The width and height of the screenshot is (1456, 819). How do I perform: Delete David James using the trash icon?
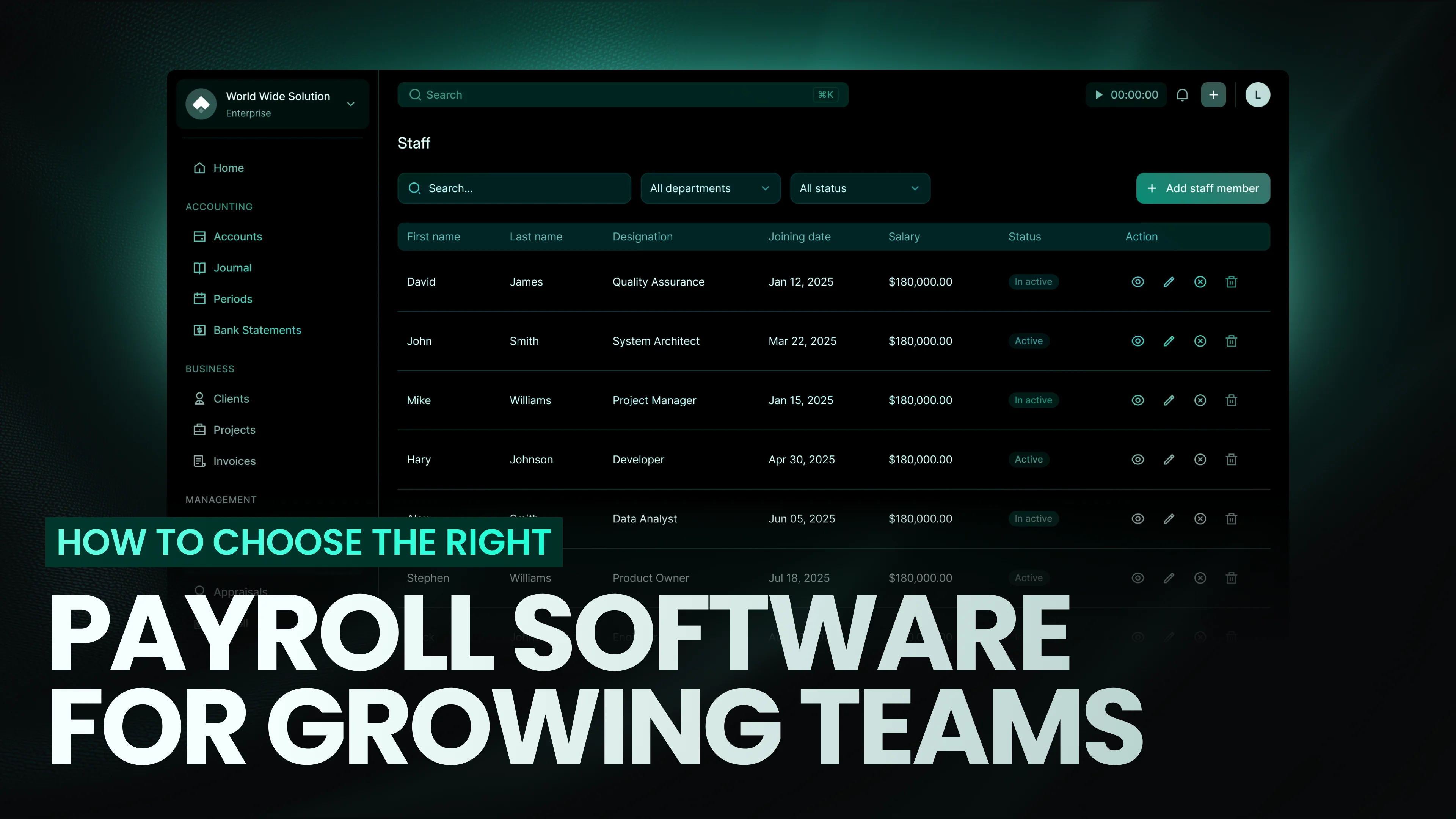(1232, 281)
